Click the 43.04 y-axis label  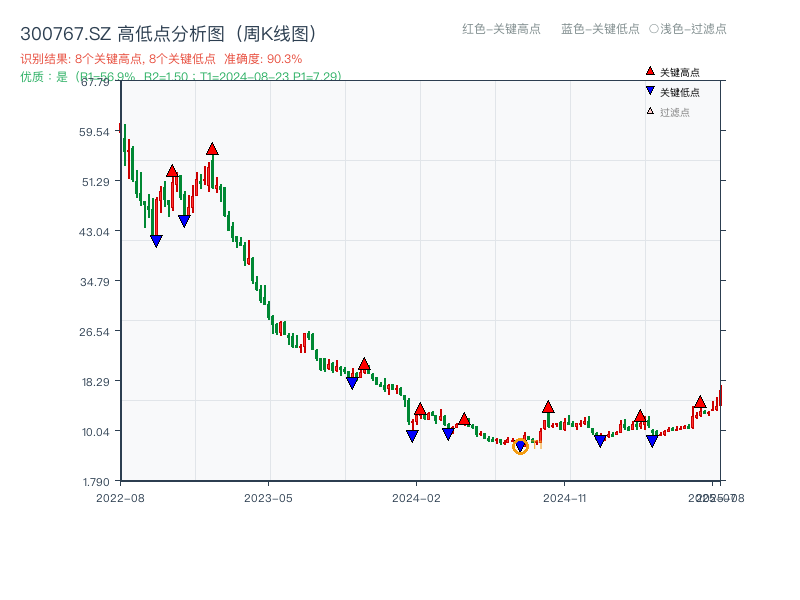coord(94,232)
